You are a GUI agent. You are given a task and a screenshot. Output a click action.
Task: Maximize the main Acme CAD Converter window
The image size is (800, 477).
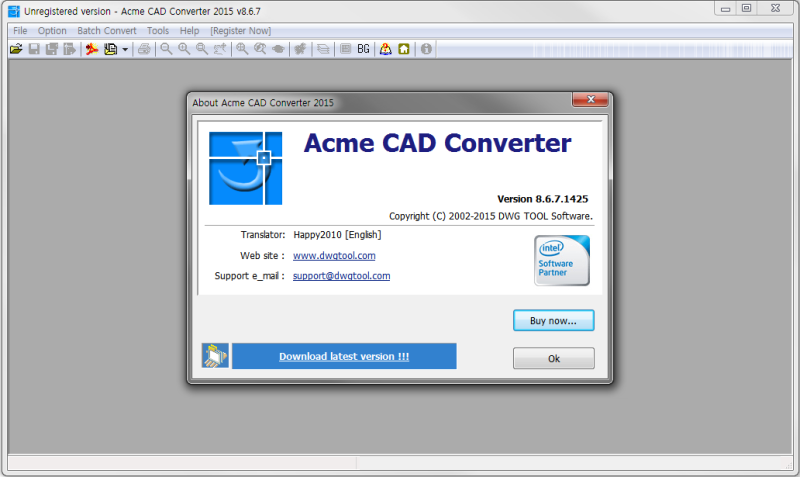(746, 8)
